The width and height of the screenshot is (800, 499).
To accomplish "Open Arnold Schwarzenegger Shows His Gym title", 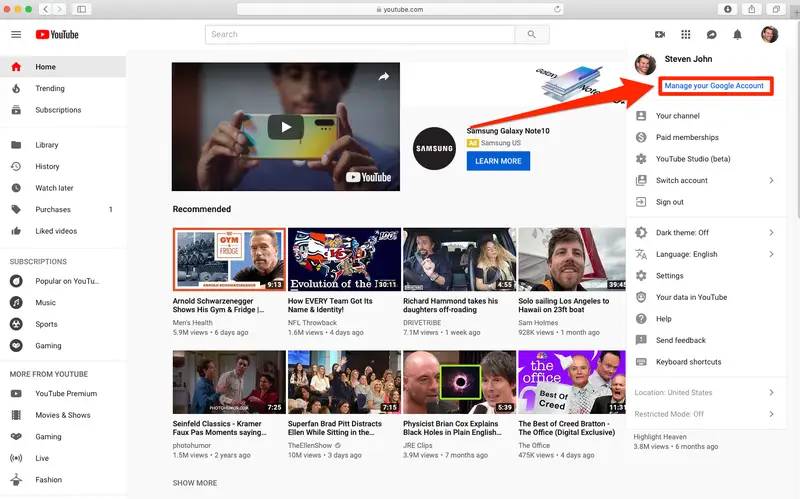I will coord(218,305).
